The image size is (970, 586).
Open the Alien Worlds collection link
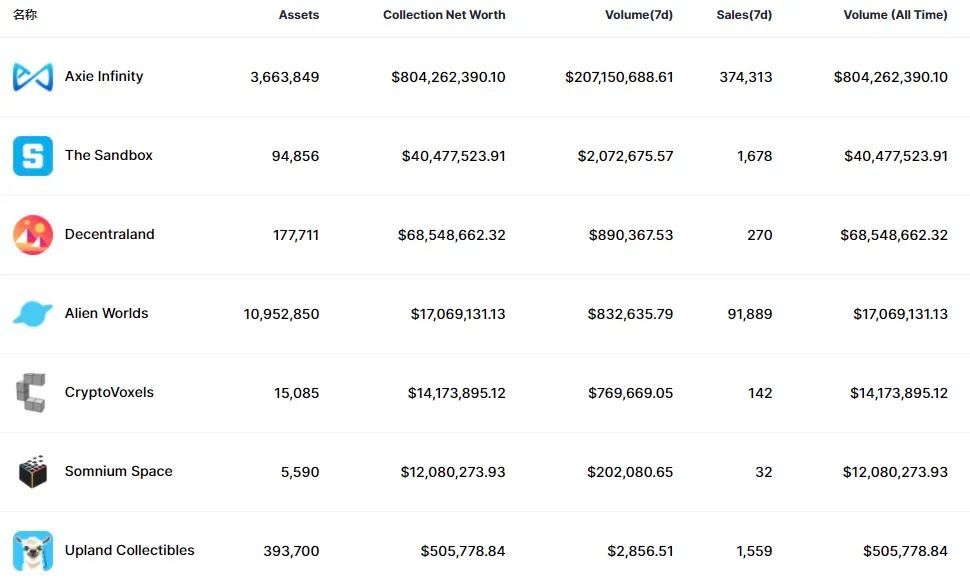(106, 314)
